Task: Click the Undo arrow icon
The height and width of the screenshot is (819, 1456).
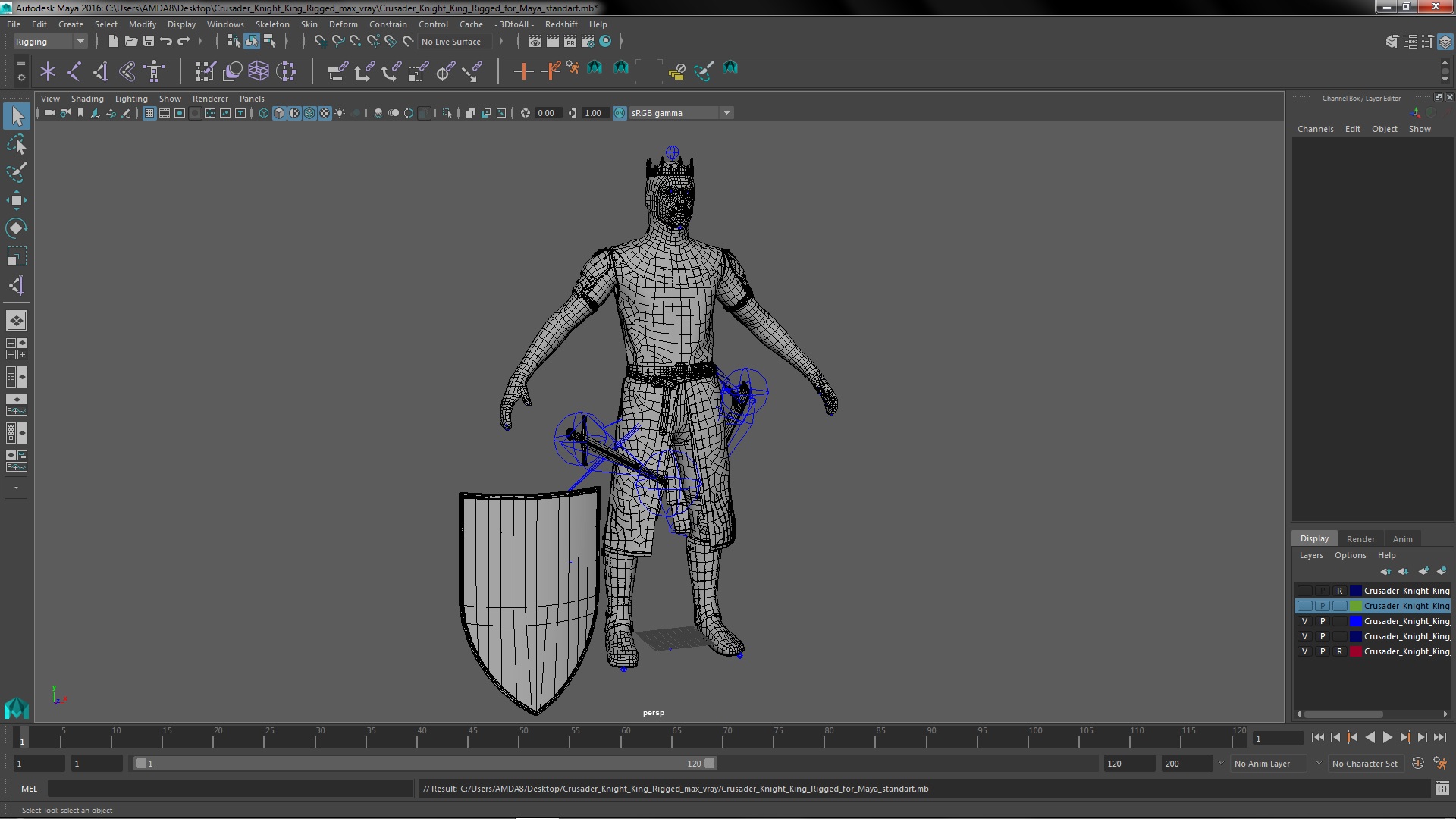Action: click(x=166, y=41)
